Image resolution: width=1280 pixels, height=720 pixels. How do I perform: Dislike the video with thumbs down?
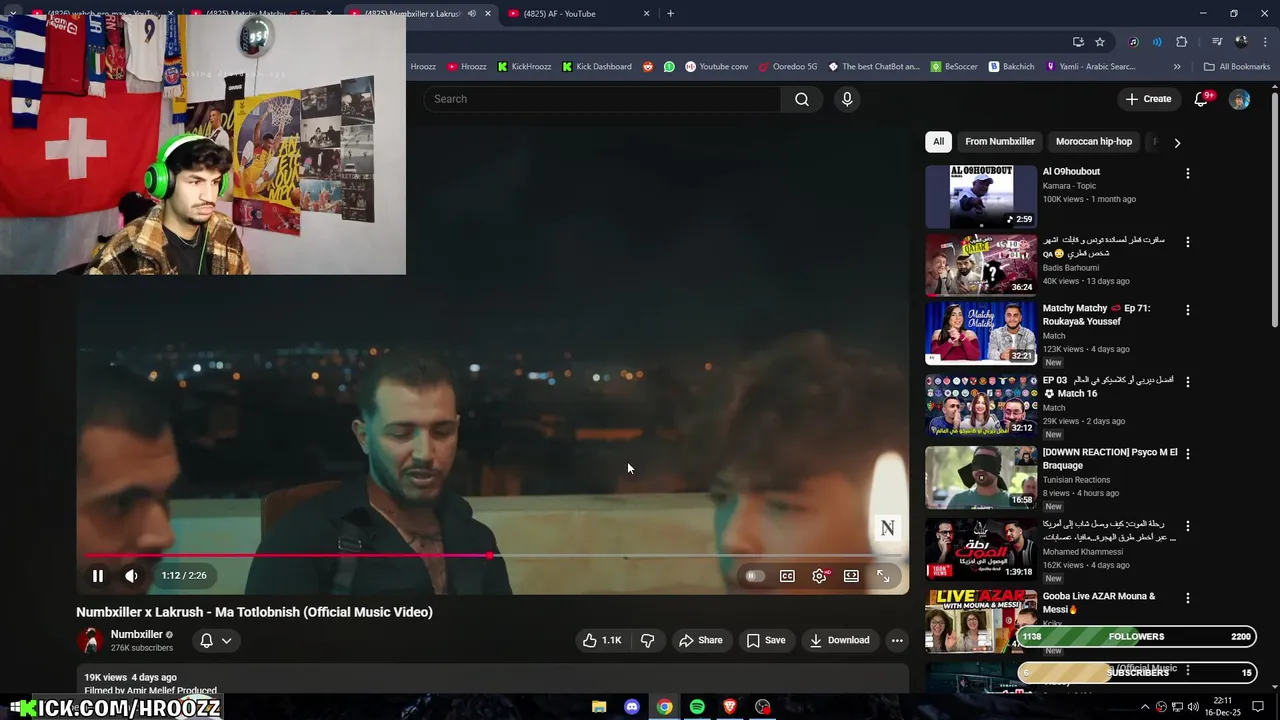(x=648, y=640)
